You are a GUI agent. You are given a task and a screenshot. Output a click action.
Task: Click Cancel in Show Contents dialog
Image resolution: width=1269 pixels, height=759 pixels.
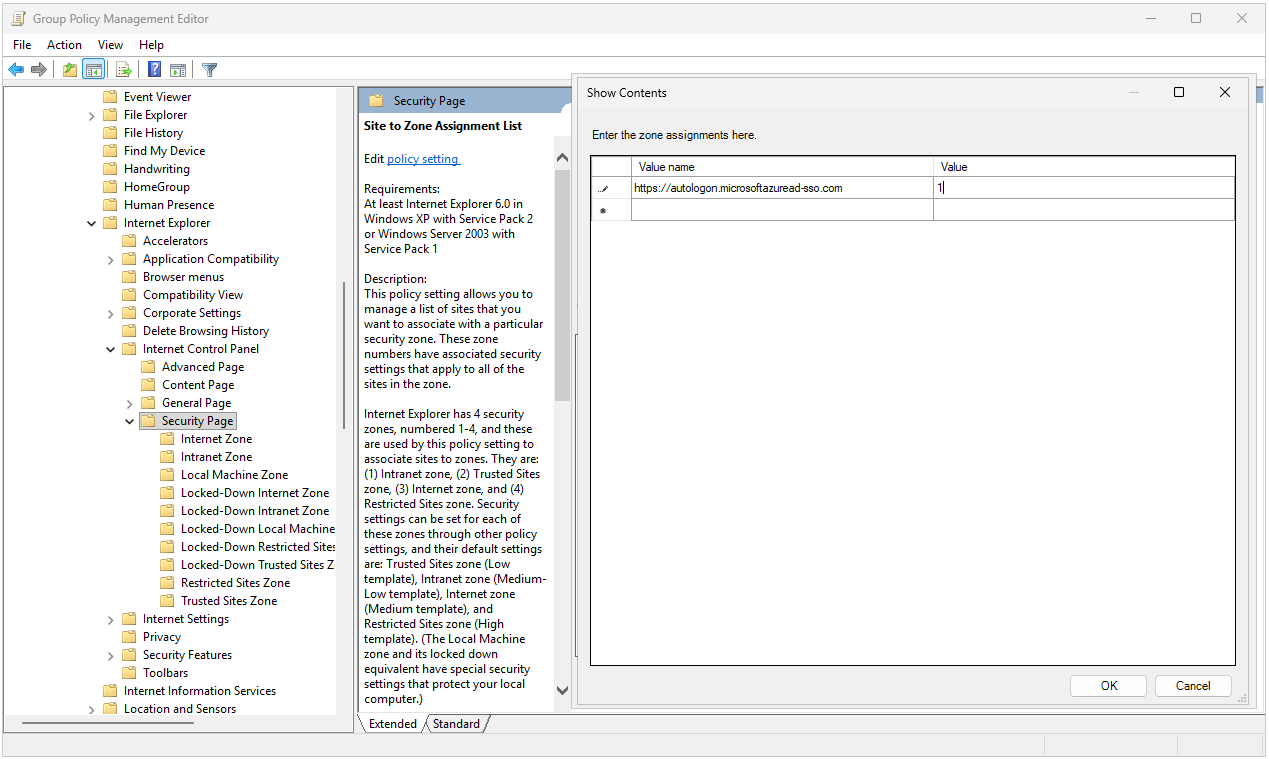click(x=1193, y=686)
